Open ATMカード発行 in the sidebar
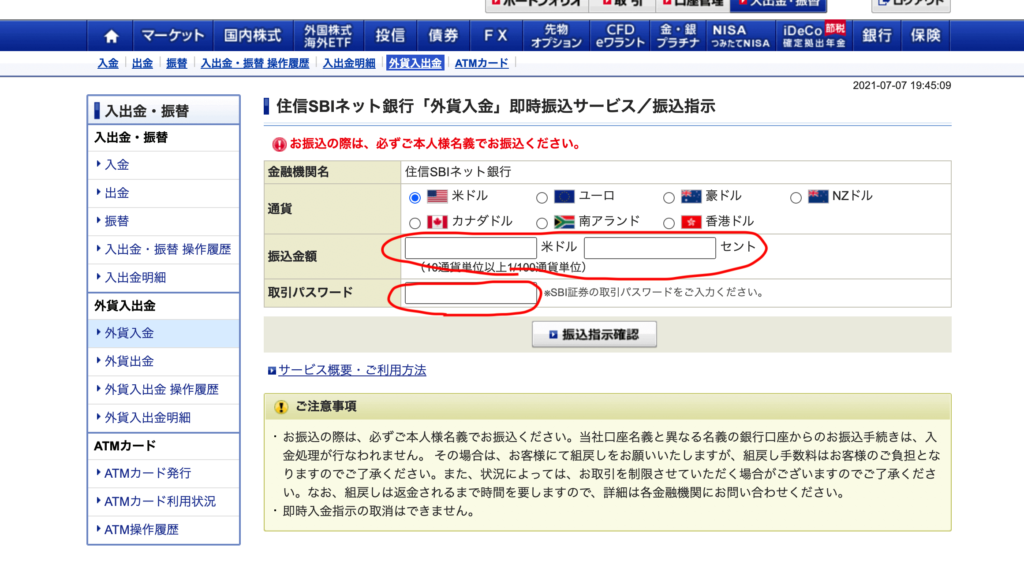The image size is (1024, 572). click(x=163, y=473)
